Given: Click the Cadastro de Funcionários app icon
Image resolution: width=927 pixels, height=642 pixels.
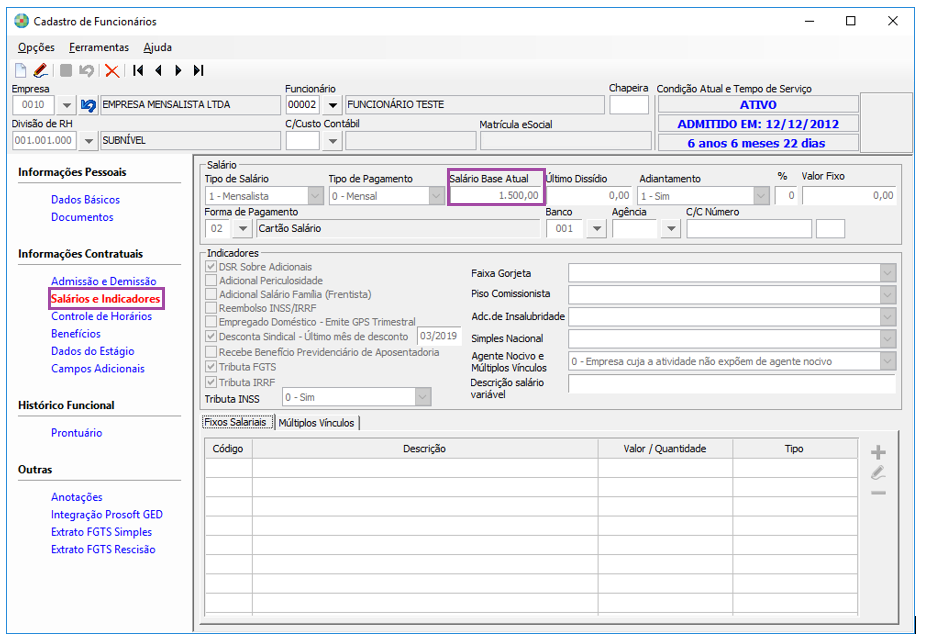Looking at the screenshot, I should 21,21.
